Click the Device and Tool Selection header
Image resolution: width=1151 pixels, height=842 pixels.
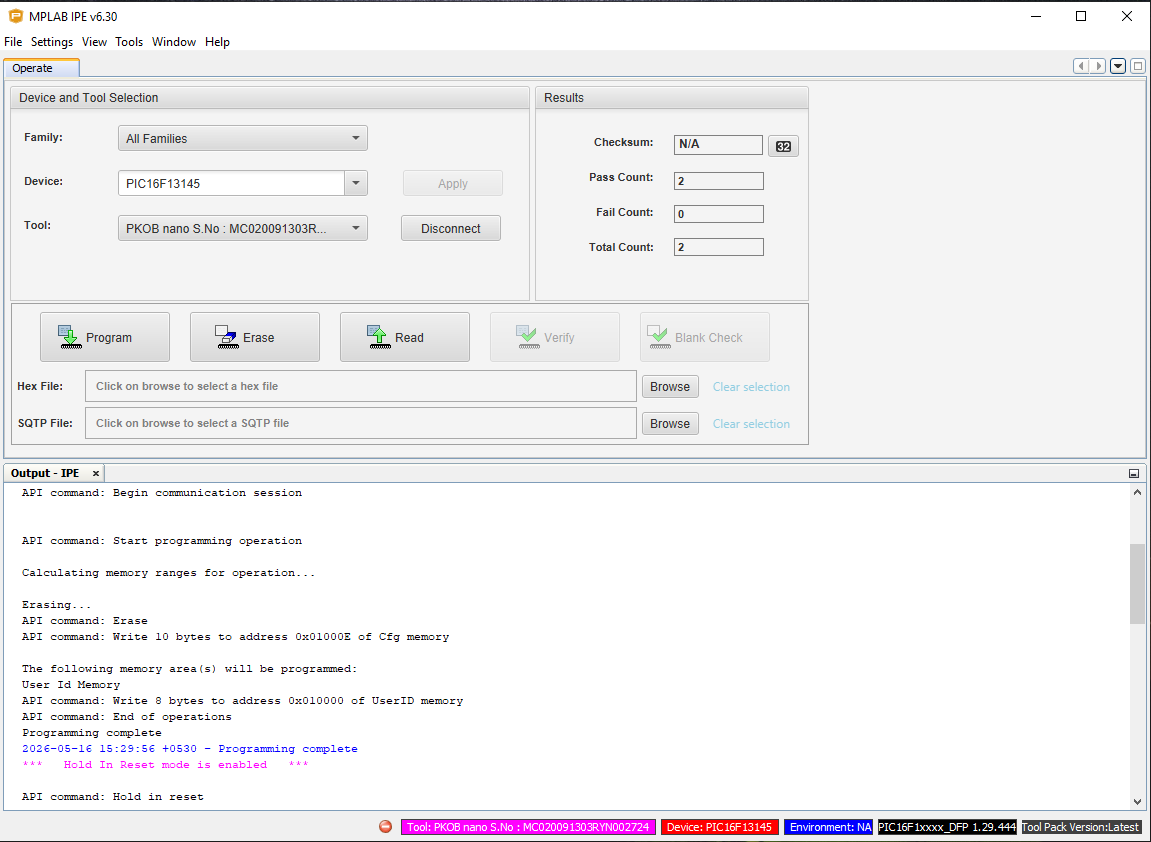[x=269, y=98]
